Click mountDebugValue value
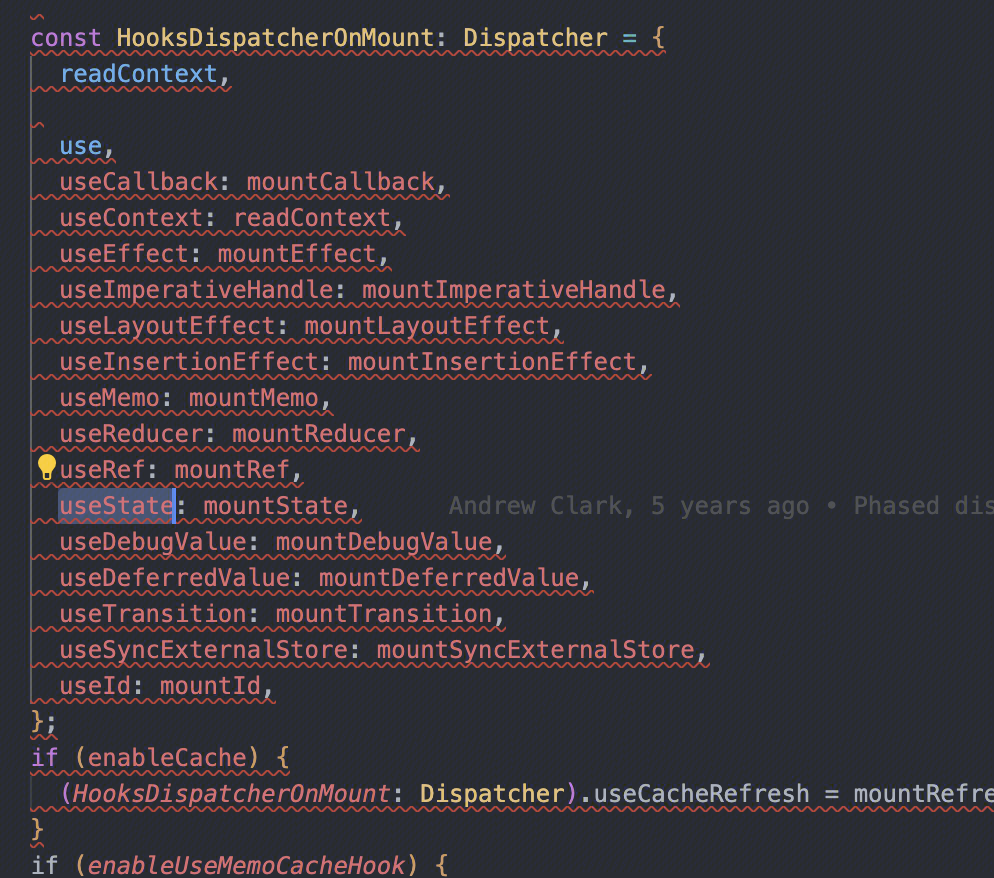The image size is (994, 878). click(384, 542)
